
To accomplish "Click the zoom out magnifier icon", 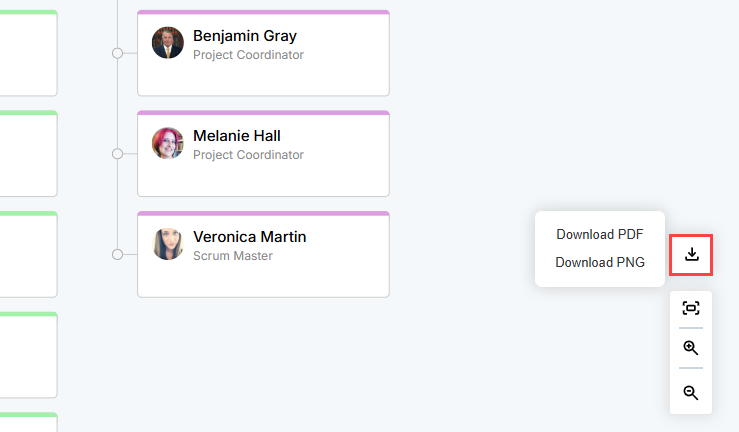I will (691, 393).
